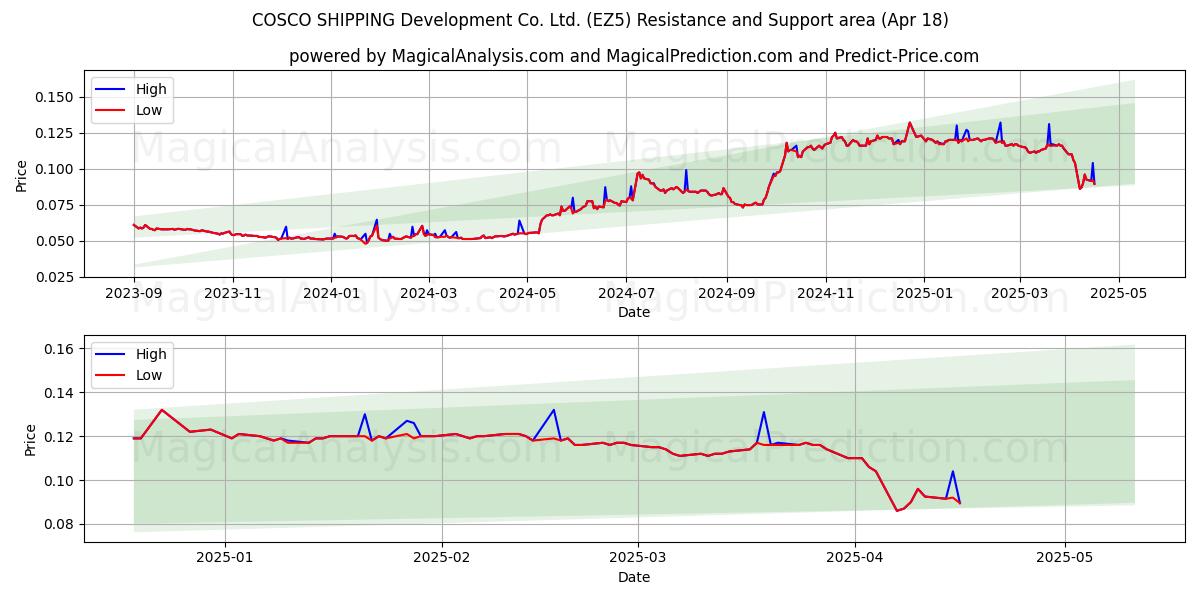Click the 2025-02 tick label on lower chart
This screenshot has width=1200, height=600.
442,559
